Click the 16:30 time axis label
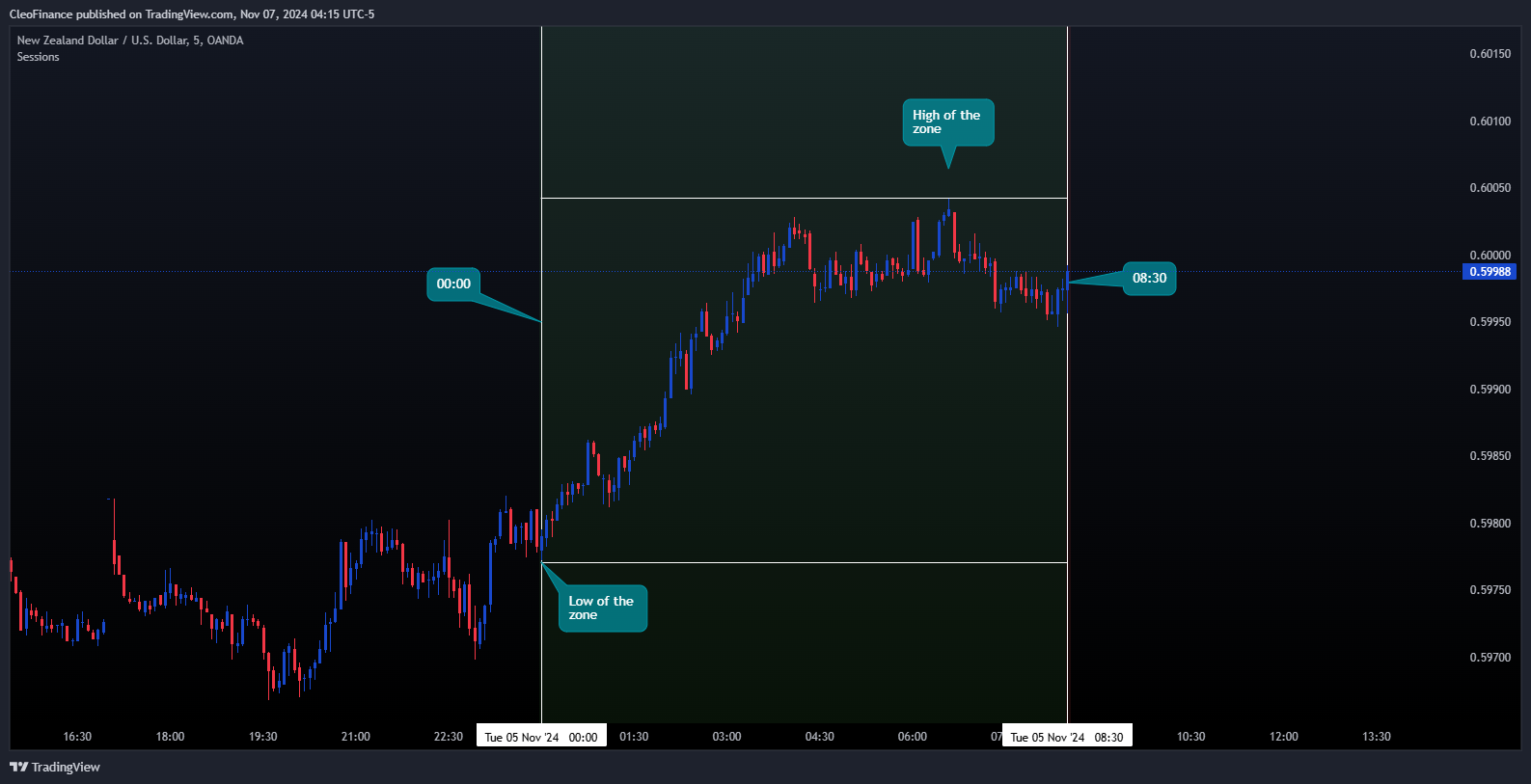The image size is (1531, 784). (x=77, y=737)
